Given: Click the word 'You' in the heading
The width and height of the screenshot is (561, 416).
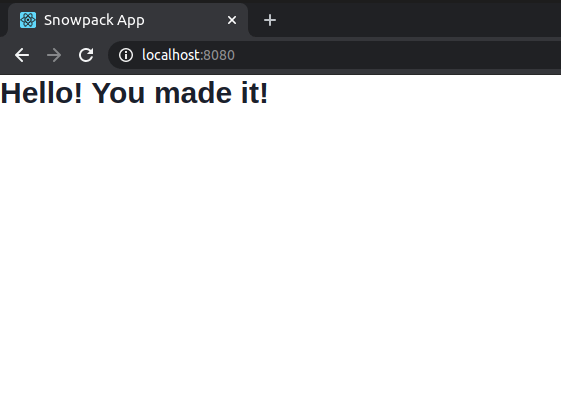Looking at the screenshot, I should point(118,93).
